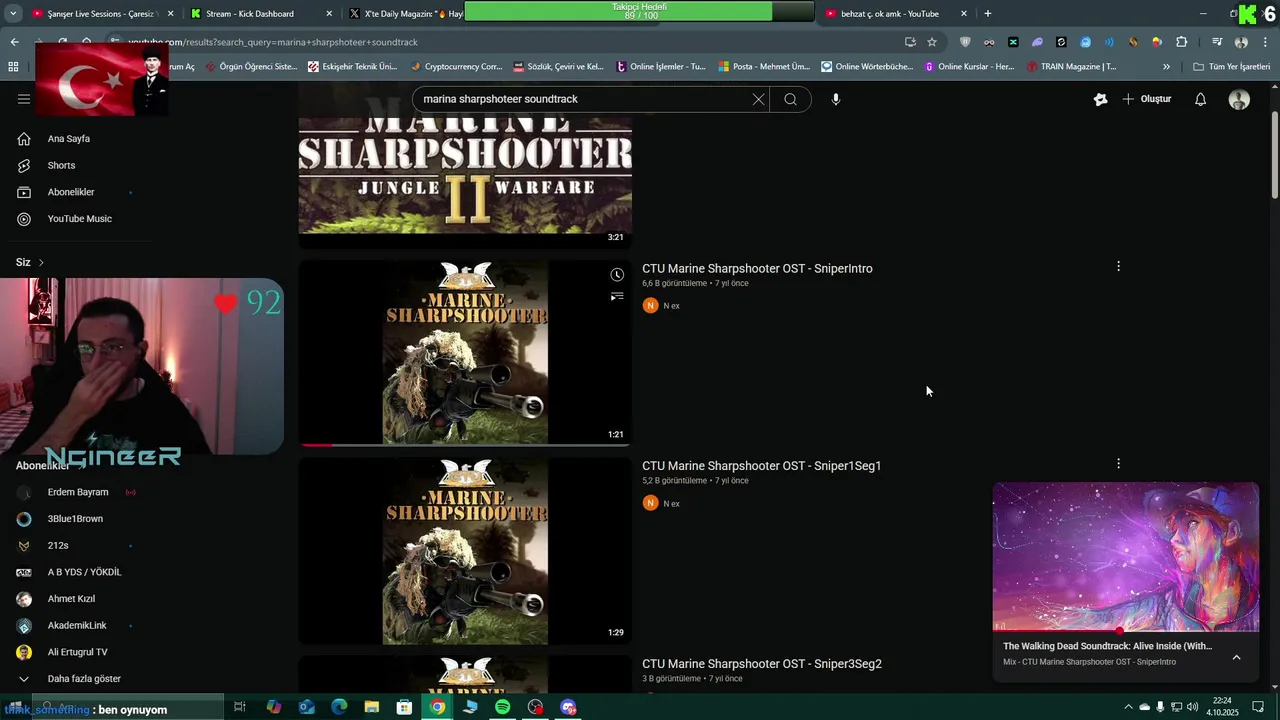Open A B YDS / YÖKDİL channel

(x=84, y=572)
